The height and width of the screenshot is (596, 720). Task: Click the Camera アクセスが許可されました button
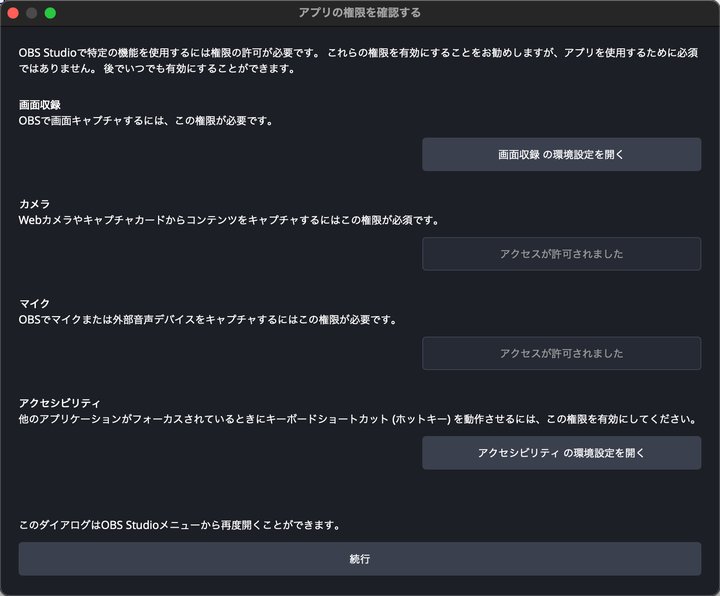561,254
